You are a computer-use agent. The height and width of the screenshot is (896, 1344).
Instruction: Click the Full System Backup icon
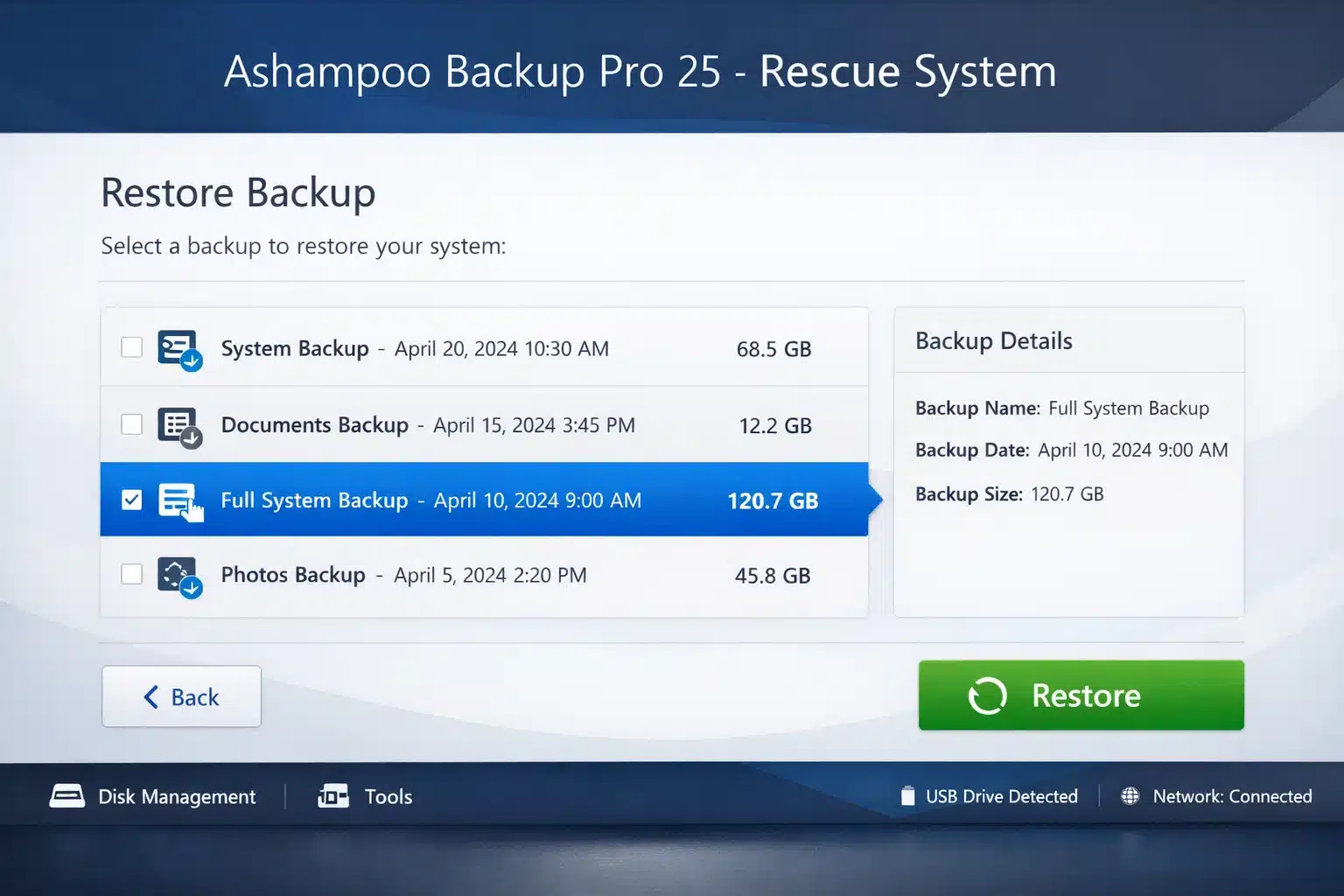coord(178,500)
